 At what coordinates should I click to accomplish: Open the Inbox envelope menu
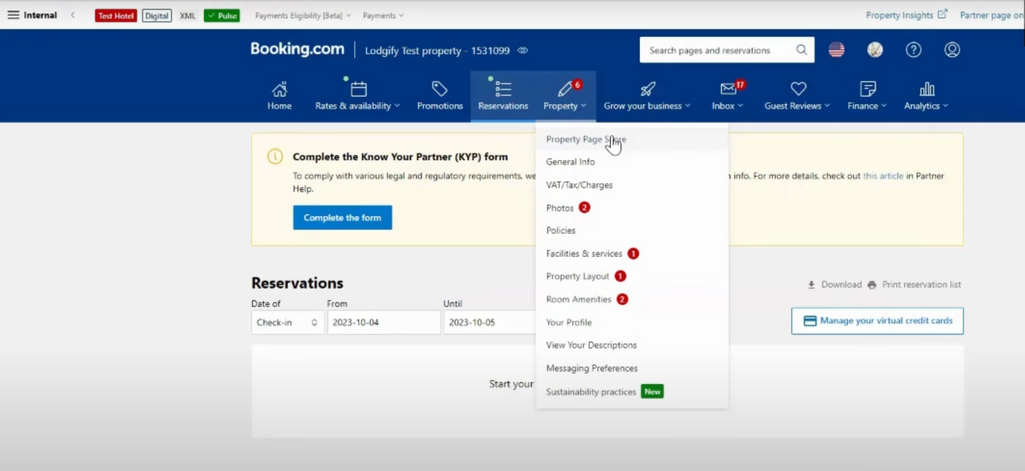(x=728, y=96)
